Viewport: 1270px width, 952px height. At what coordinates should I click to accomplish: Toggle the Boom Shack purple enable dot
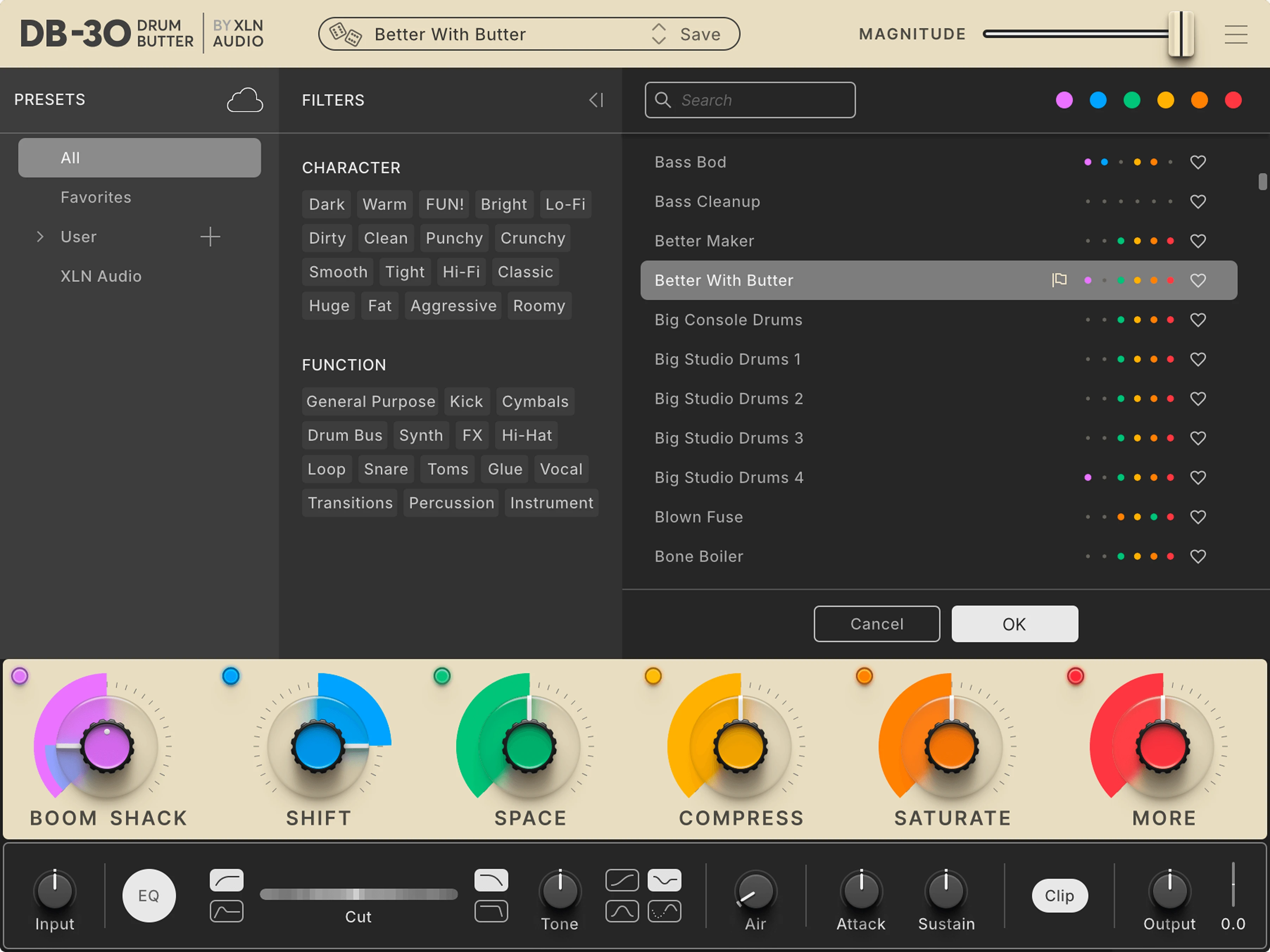[19, 676]
